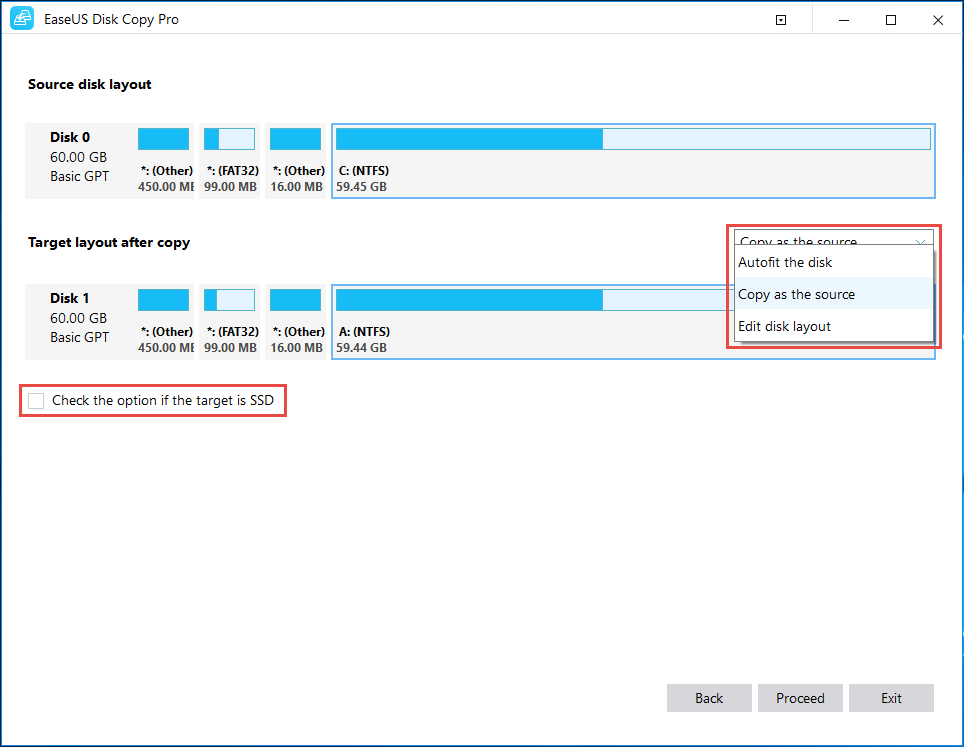Choose Edit disk layout option
Screen dimensions: 964x747
click(x=834, y=326)
